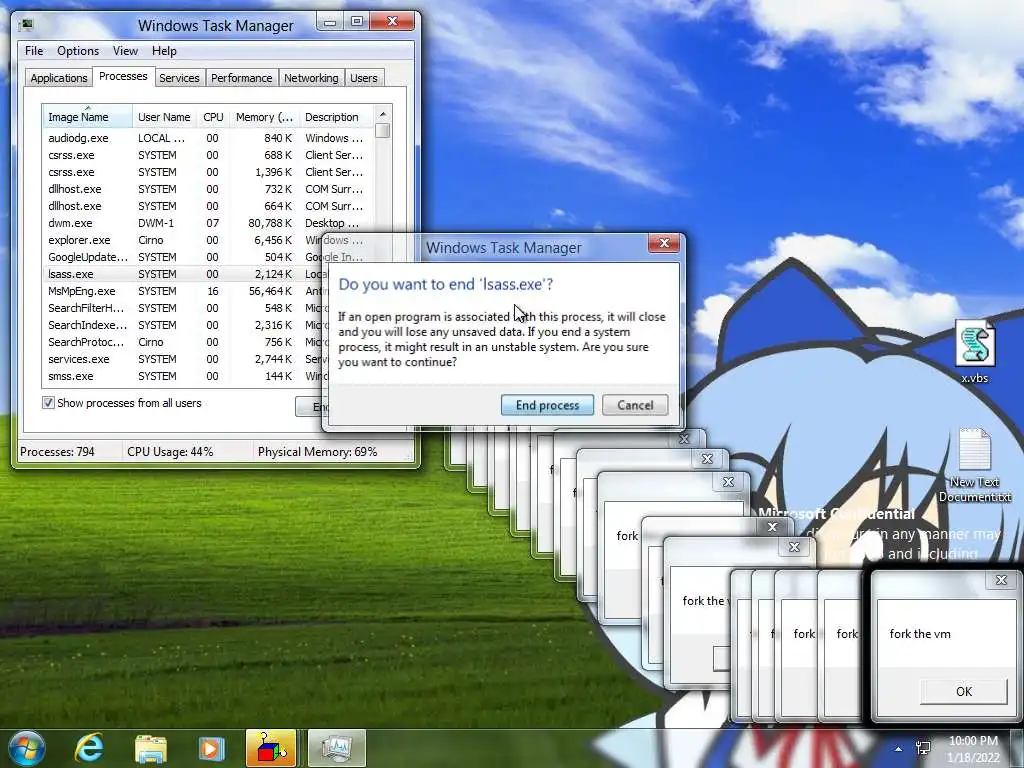Open the Options menu
1024x768 pixels.
(78, 51)
